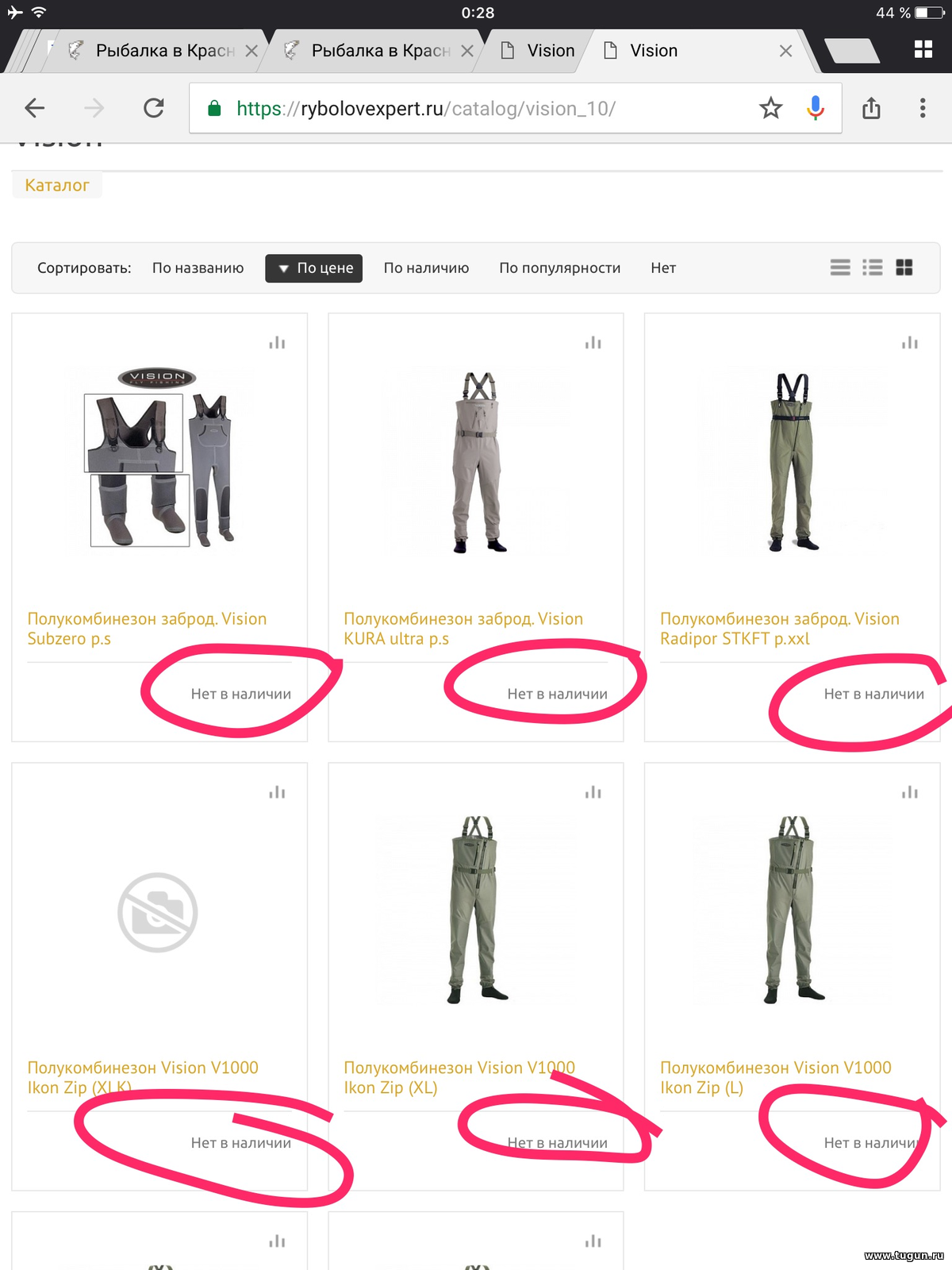Select the Нет sorting option

coord(663,268)
